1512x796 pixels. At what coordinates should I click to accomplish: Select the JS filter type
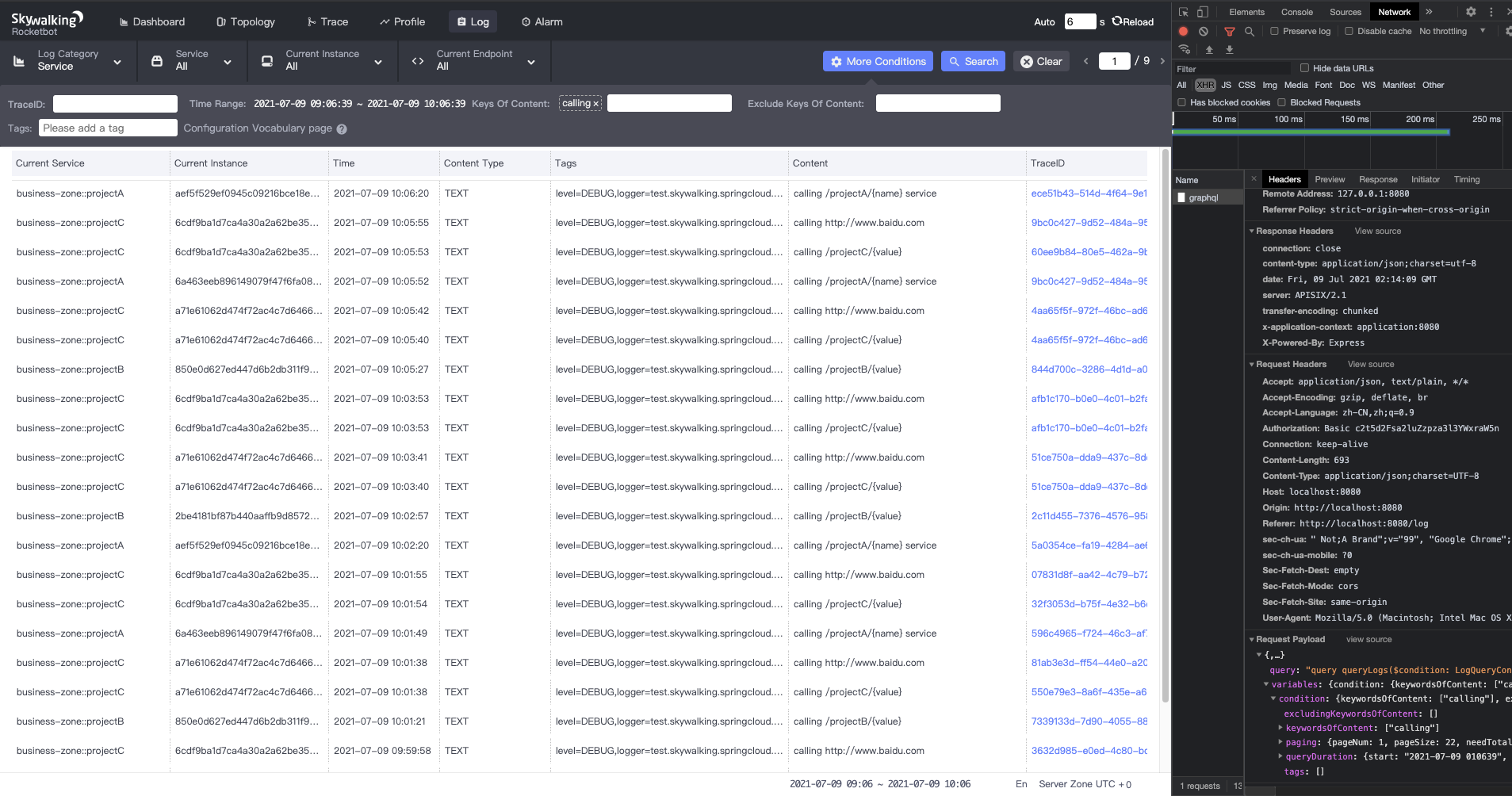point(1226,85)
